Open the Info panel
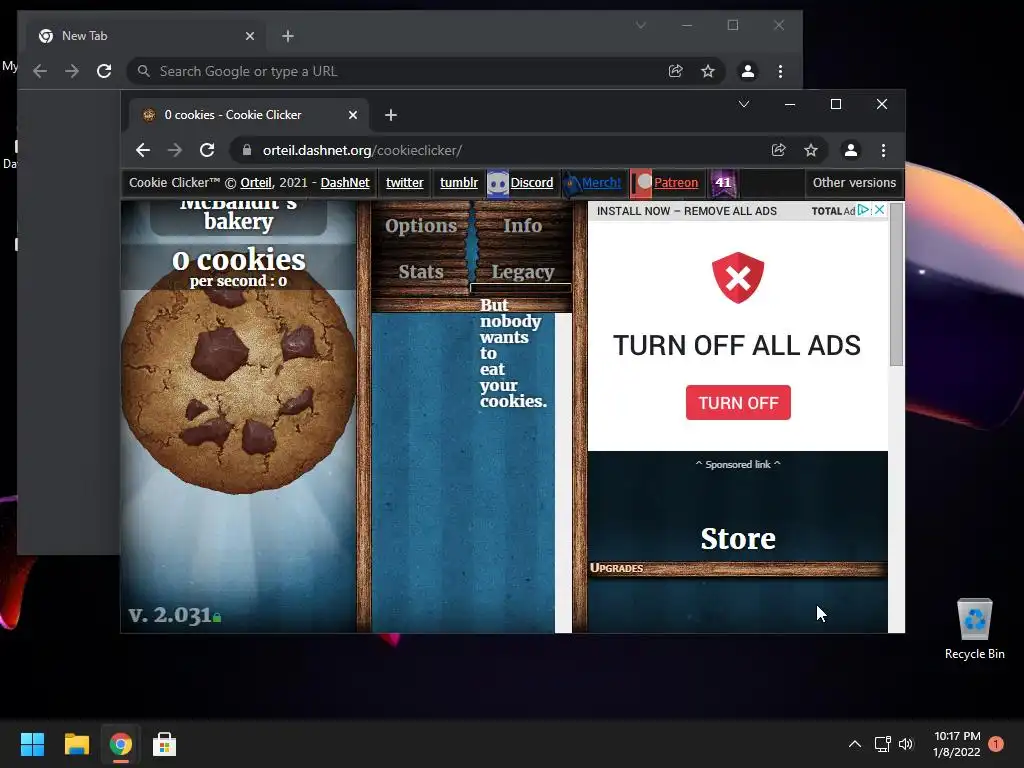Viewport: 1024px width, 768px height. [522, 225]
